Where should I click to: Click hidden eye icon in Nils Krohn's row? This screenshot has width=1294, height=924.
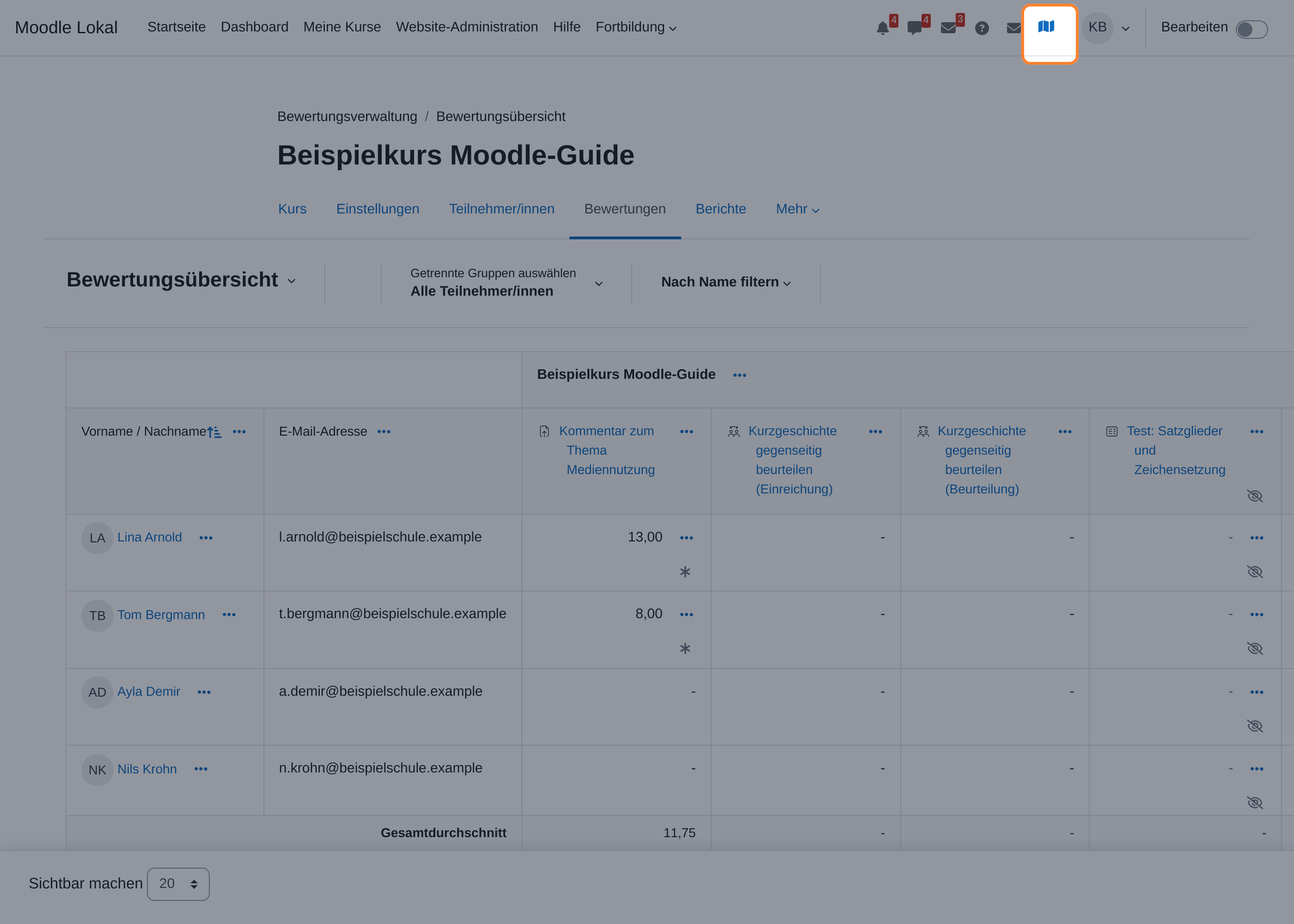(x=1255, y=803)
